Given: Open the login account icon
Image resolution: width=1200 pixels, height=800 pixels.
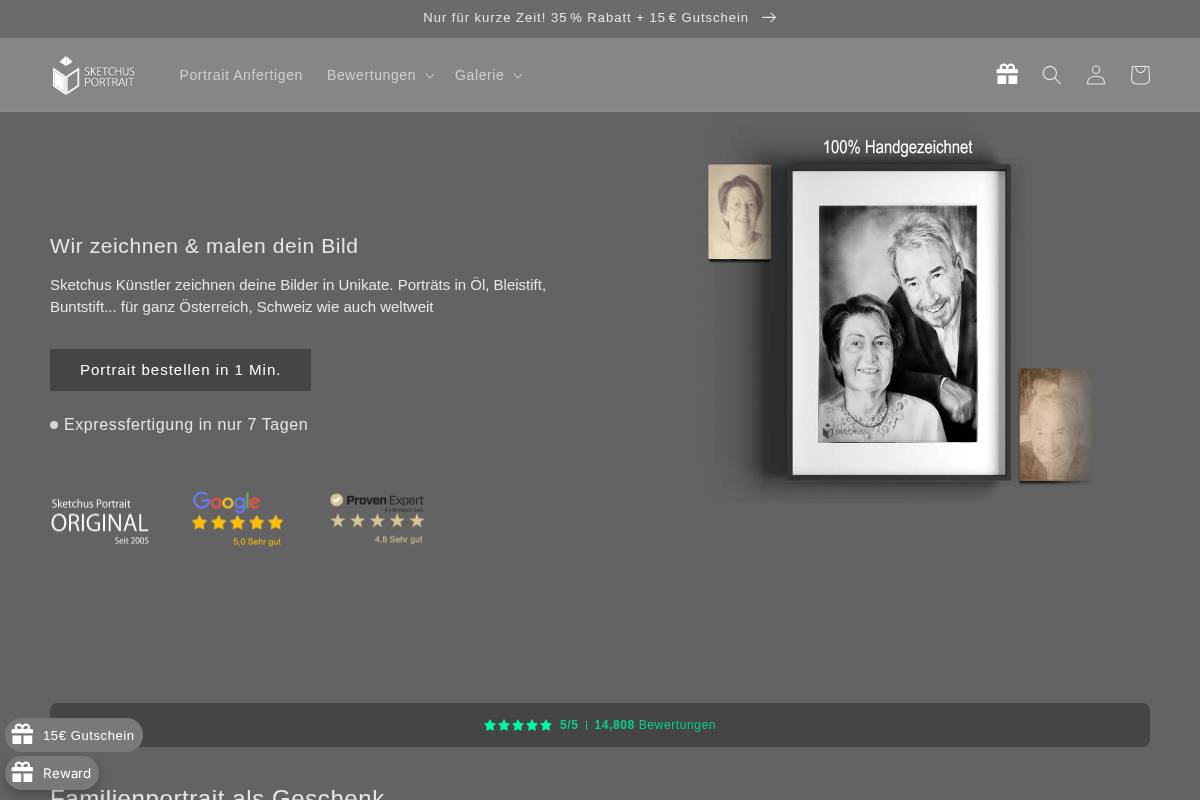Looking at the screenshot, I should click(1096, 75).
